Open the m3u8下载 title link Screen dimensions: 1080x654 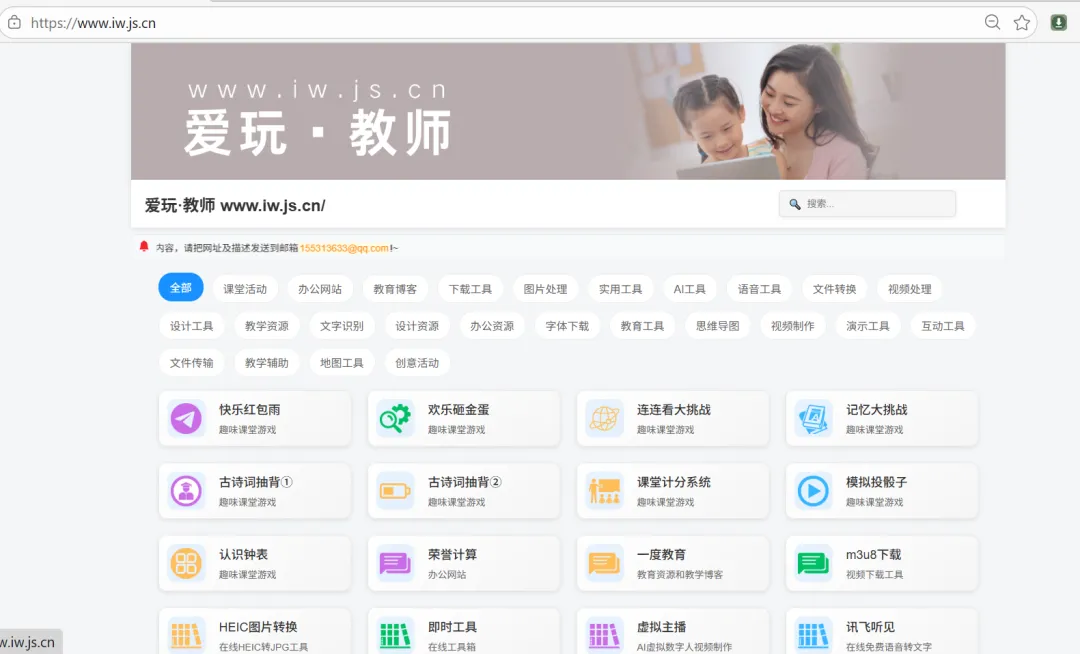873,554
